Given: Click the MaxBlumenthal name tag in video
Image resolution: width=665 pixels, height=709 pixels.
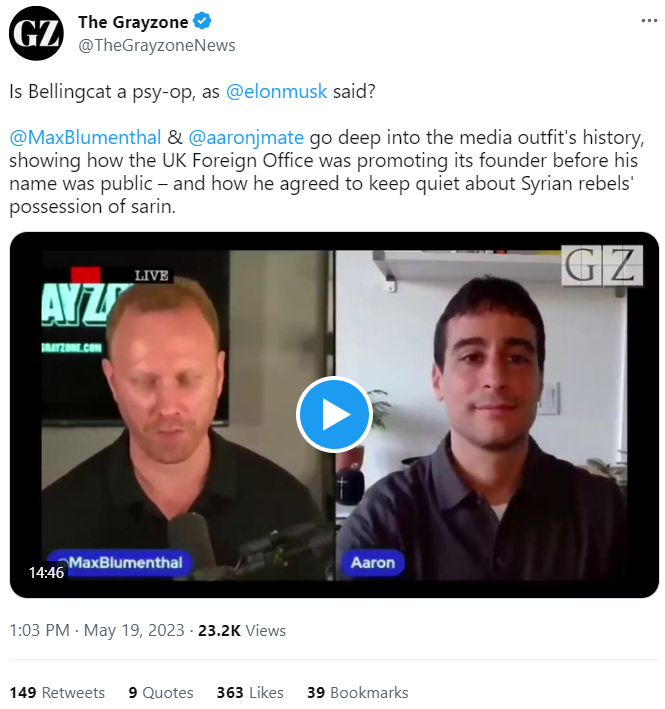Looking at the screenshot, I should [118, 562].
